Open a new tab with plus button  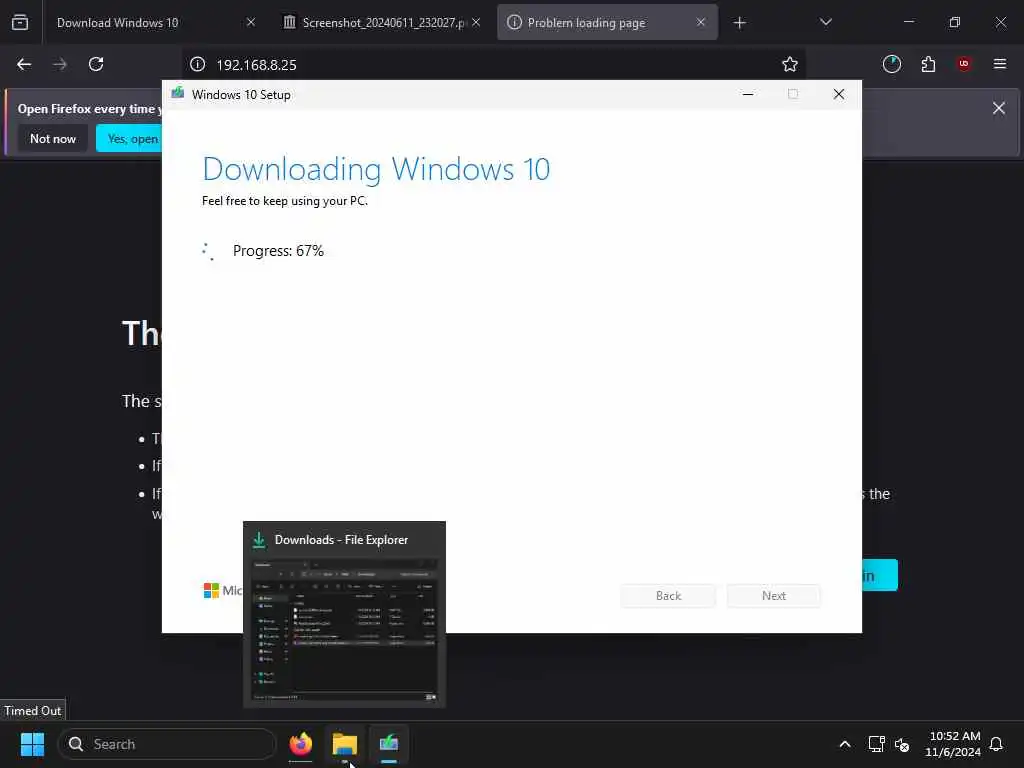[x=739, y=23]
